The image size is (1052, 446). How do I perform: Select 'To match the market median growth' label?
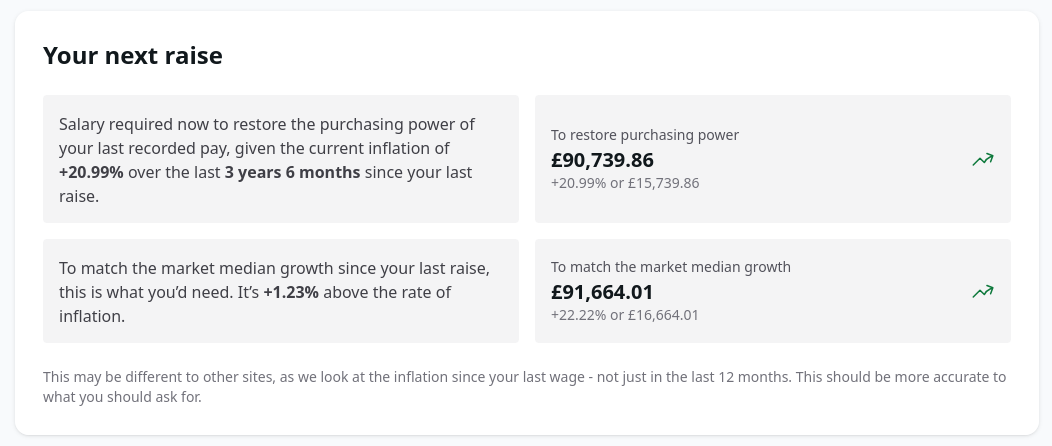(670, 267)
